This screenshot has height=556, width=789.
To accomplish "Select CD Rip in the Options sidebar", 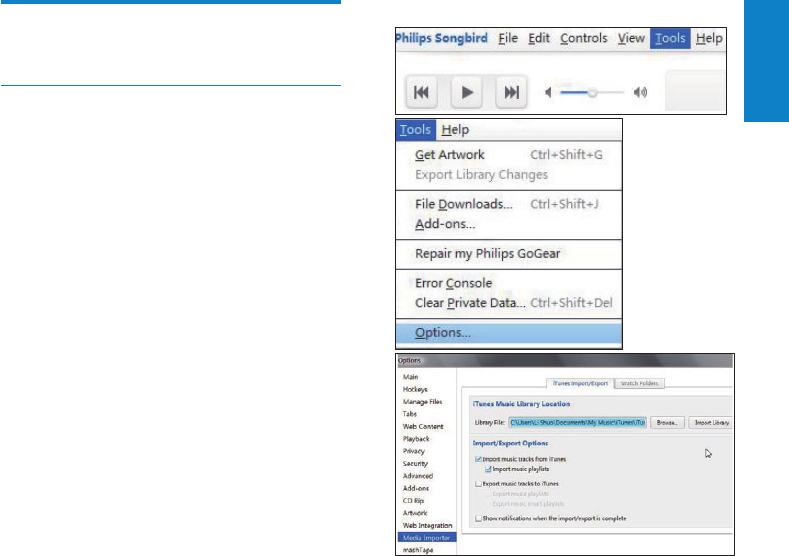I will tap(413, 501).
